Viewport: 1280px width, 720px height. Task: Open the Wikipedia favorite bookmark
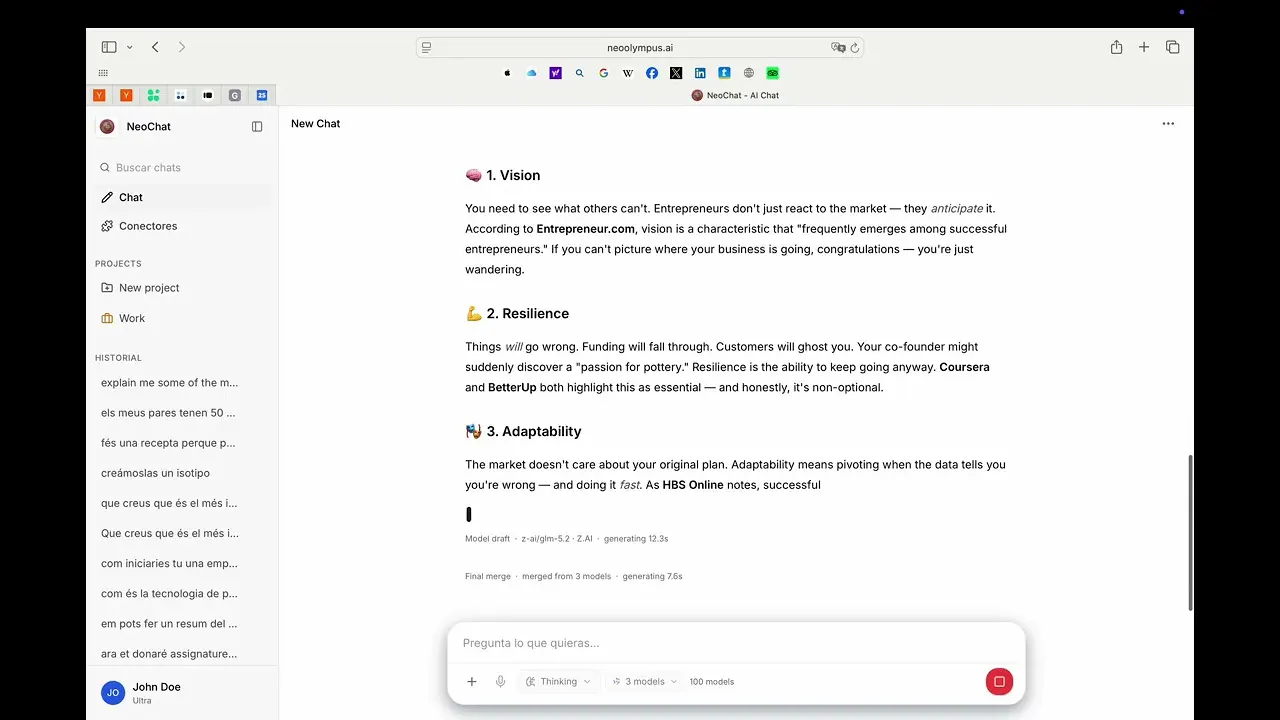coord(628,73)
